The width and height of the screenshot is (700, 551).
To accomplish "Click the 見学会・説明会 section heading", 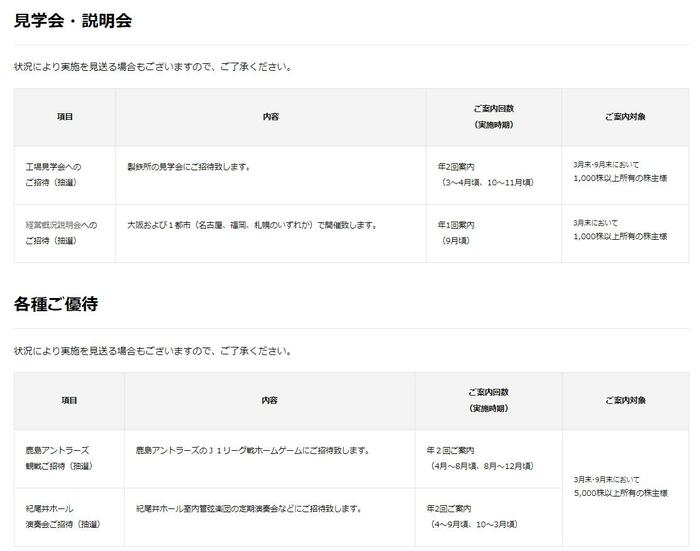I will 73,20.
